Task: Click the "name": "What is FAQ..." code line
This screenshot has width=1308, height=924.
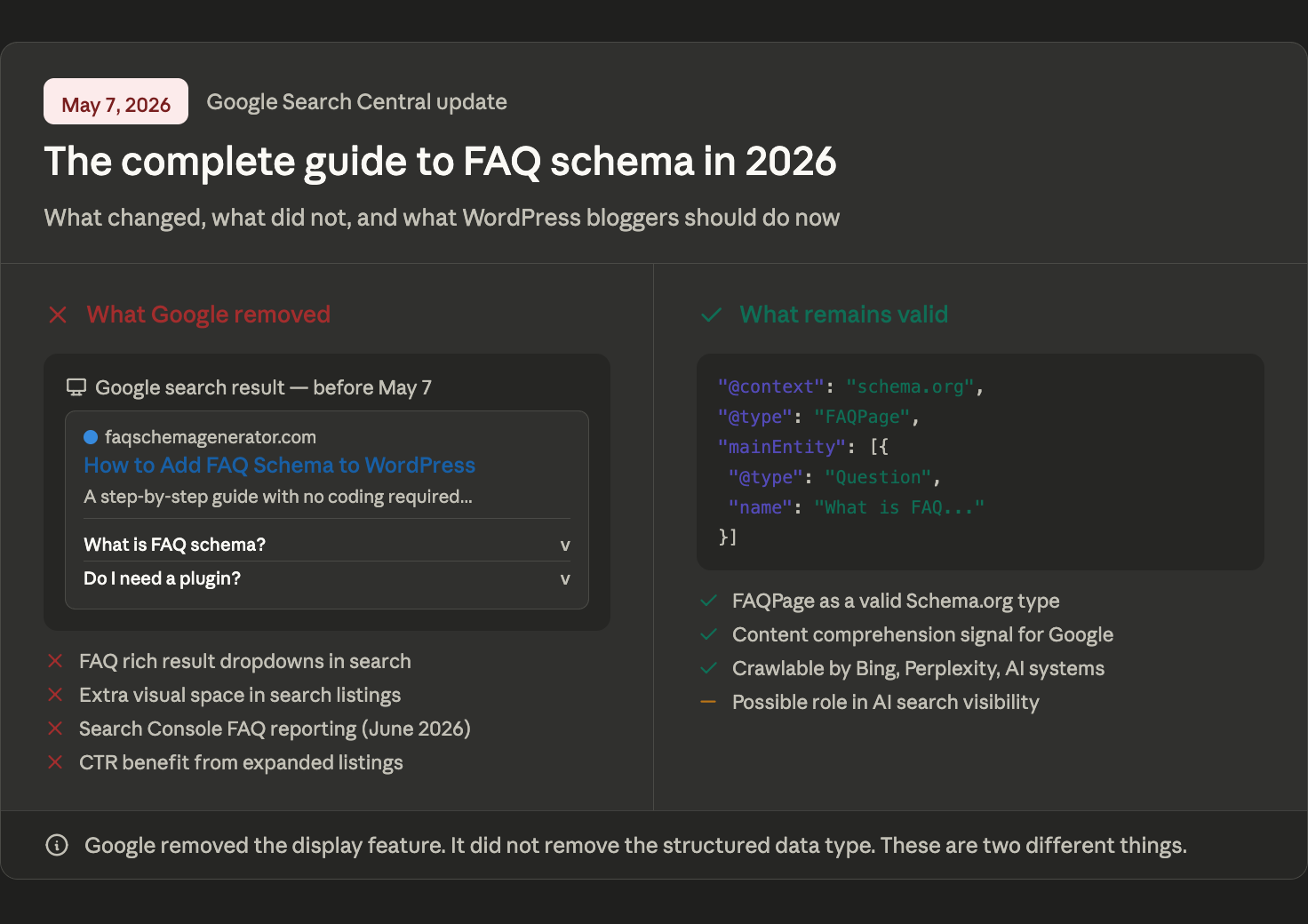Action: pyautogui.click(x=856, y=507)
